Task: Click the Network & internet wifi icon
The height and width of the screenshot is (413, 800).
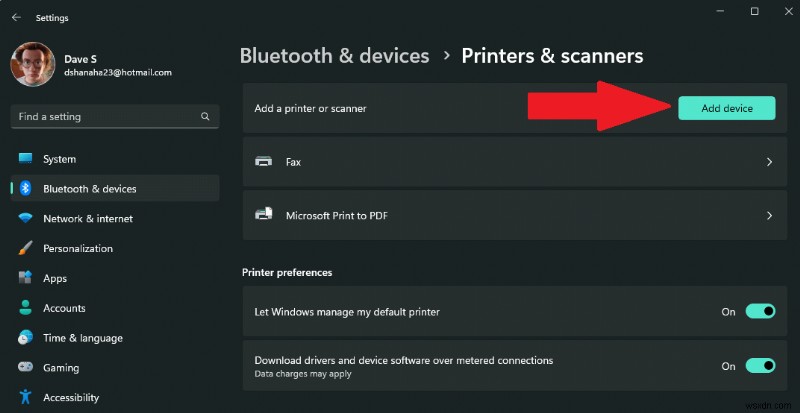Action: click(25, 219)
